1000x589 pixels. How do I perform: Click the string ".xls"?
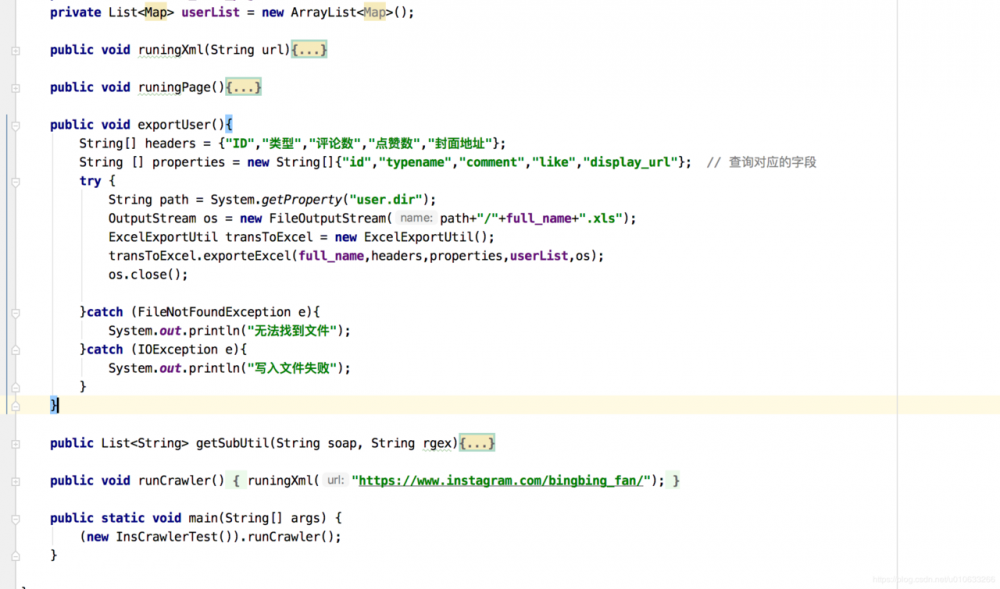pos(601,218)
